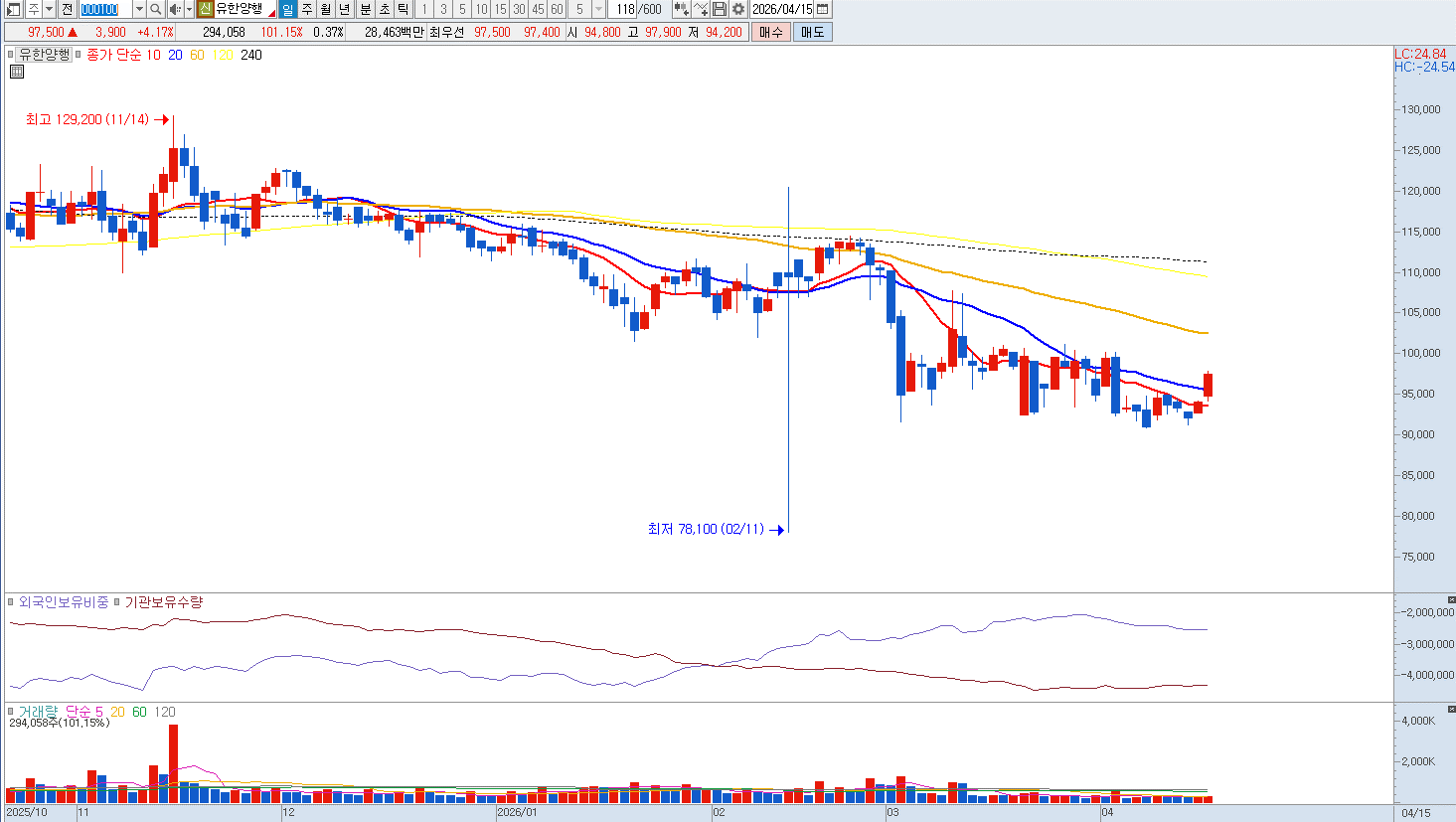Screen dimensions: 1456x822
Task: Click the add candlestick chart icon
Action: [x=682, y=9]
